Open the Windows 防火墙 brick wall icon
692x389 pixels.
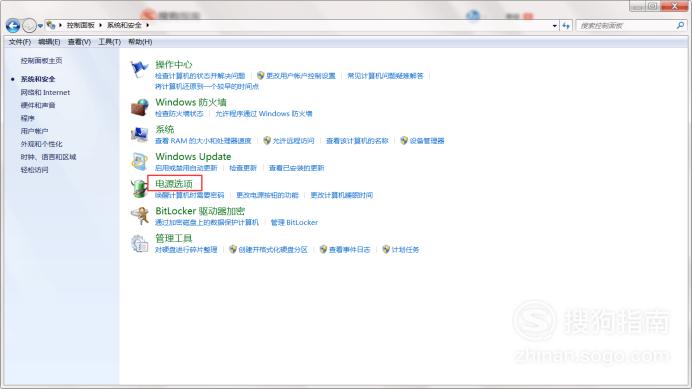pos(139,107)
